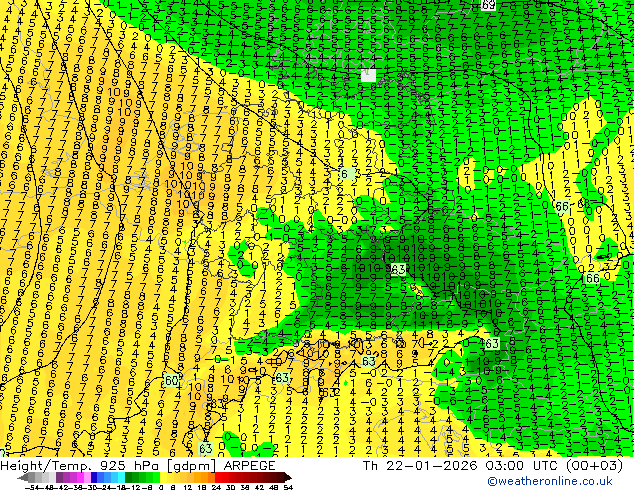This screenshot has height=490, width=634.
Task: Click the 'Th 22-01-2026 03:00 UTC (00+03)' timestamp
Action: tap(493, 466)
